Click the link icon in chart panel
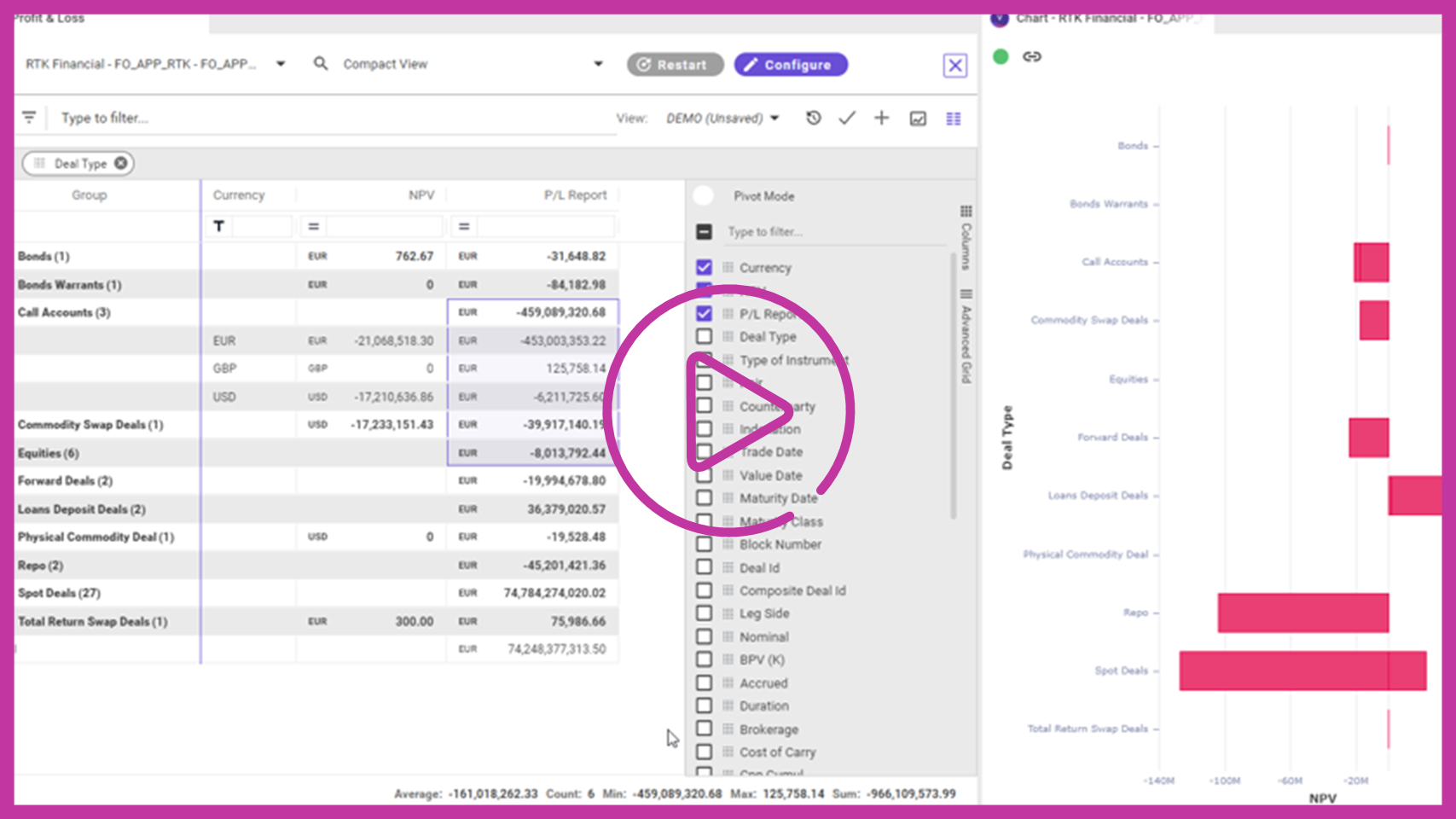The image size is (1456, 819). 1032,56
